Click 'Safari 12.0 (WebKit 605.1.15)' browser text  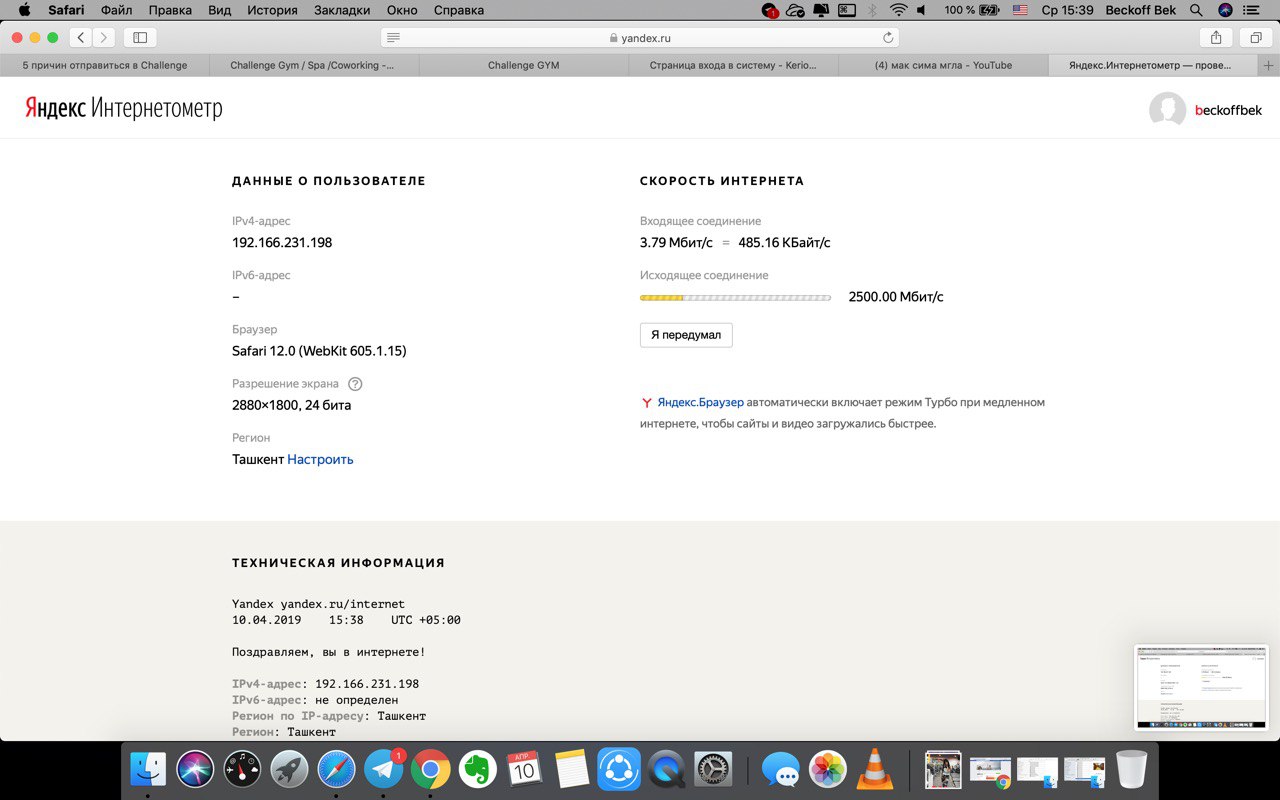[x=319, y=351]
